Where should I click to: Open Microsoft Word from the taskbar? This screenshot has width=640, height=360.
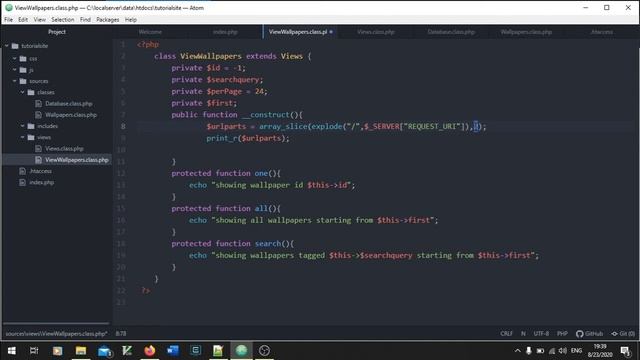click(x=173, y=351)
